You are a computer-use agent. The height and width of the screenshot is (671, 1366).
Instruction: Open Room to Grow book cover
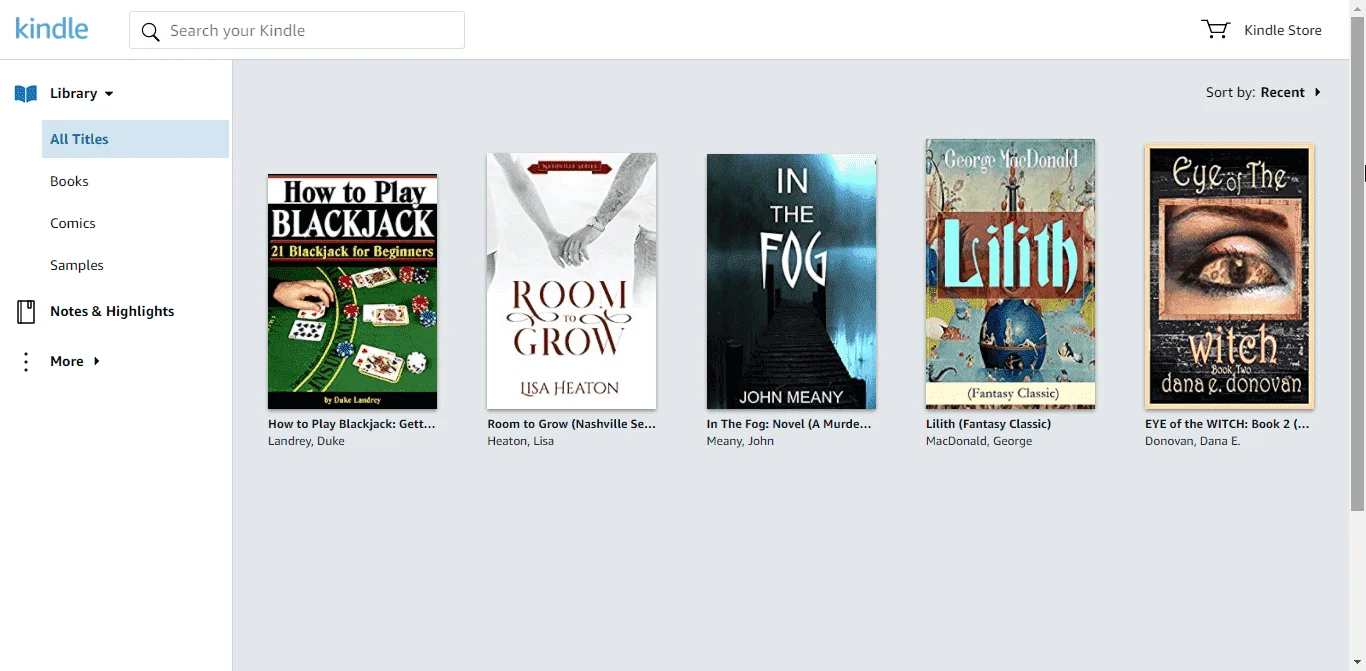click(x=571, y=281)
